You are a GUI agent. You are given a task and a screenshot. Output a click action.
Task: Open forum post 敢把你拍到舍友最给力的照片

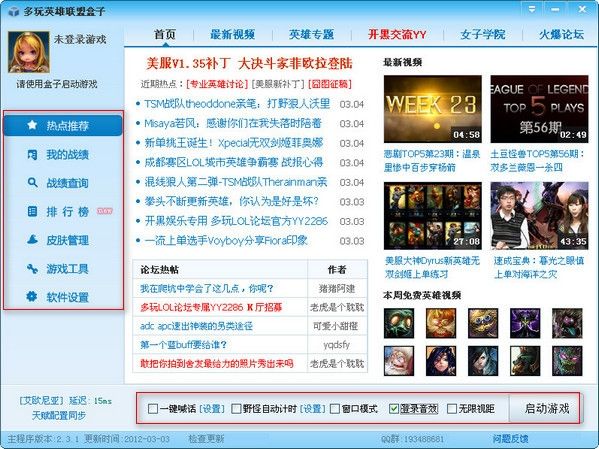click(x=216, y=363)
